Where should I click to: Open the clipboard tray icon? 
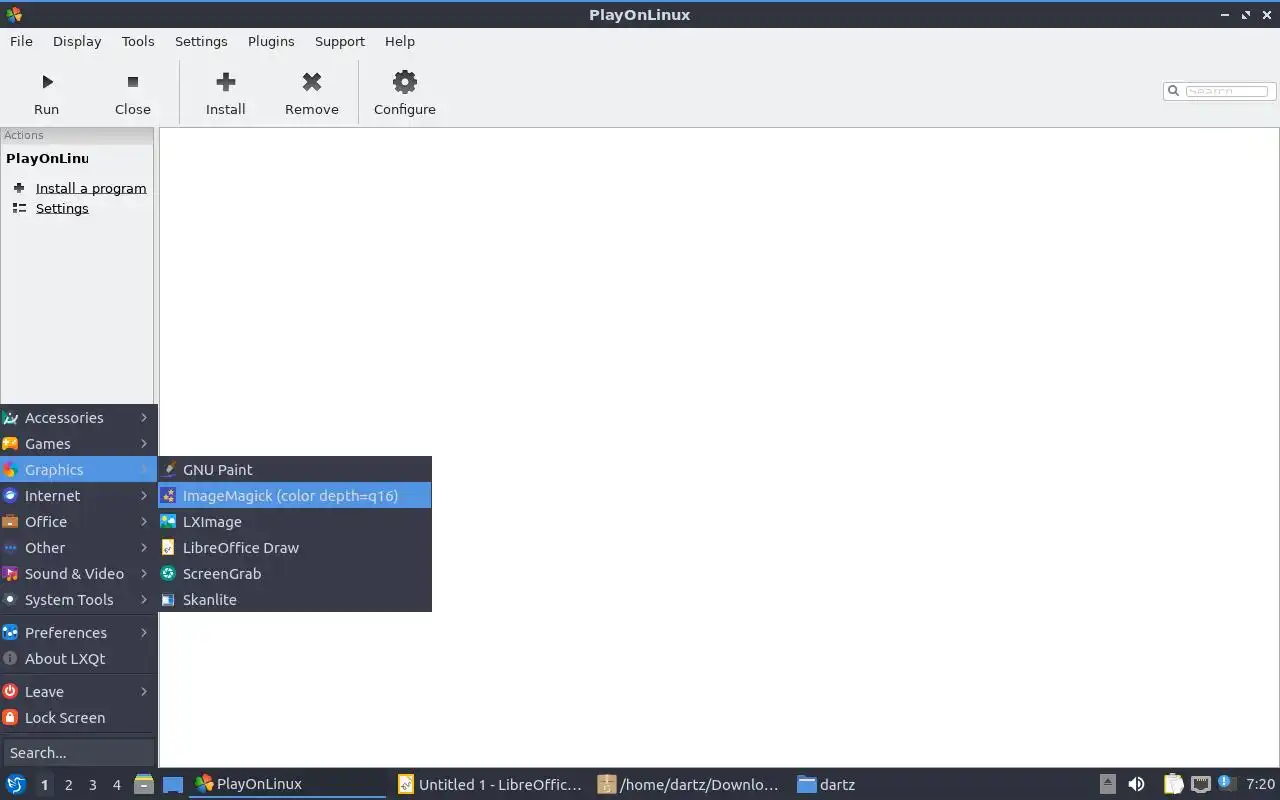pyautogui.click(x=1173, y=784)
